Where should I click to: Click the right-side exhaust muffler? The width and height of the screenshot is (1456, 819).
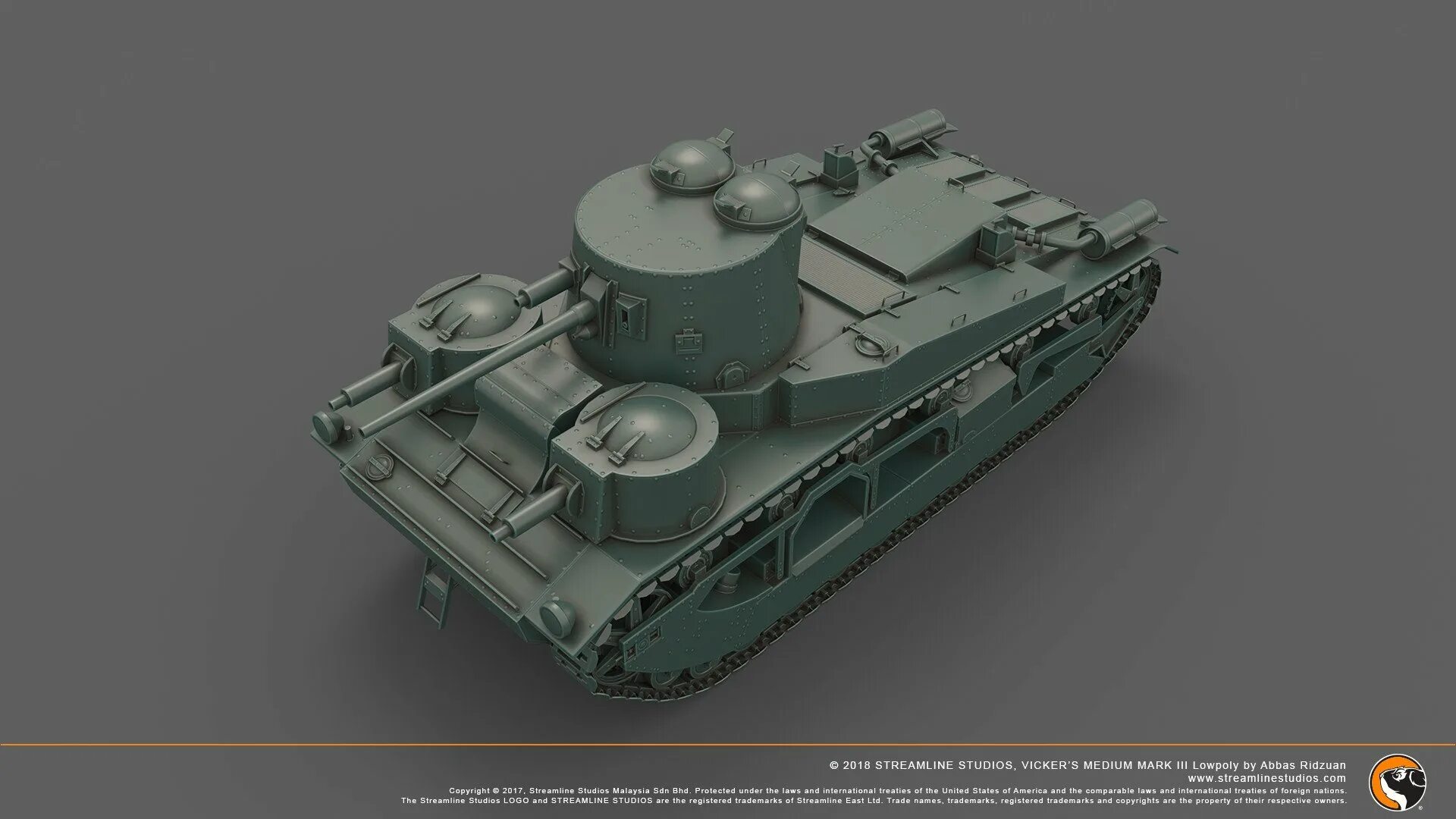click(1121, 225)
